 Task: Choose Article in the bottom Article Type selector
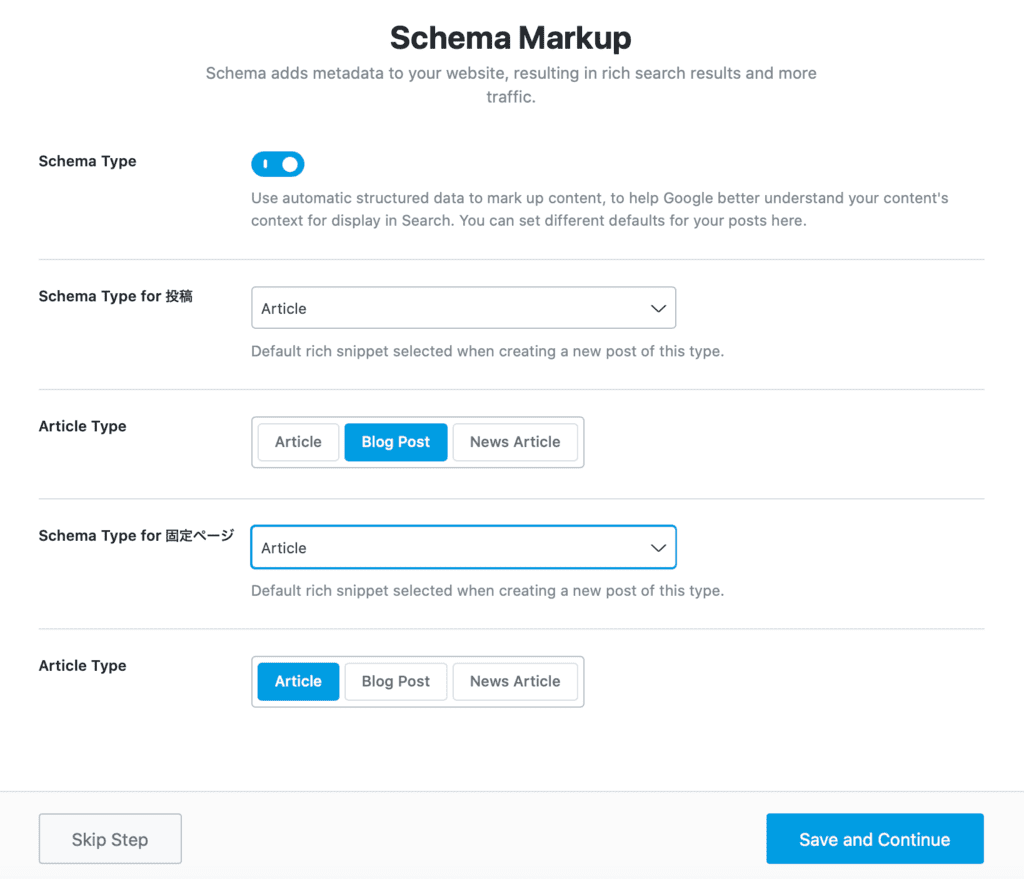tap(297, 681)
